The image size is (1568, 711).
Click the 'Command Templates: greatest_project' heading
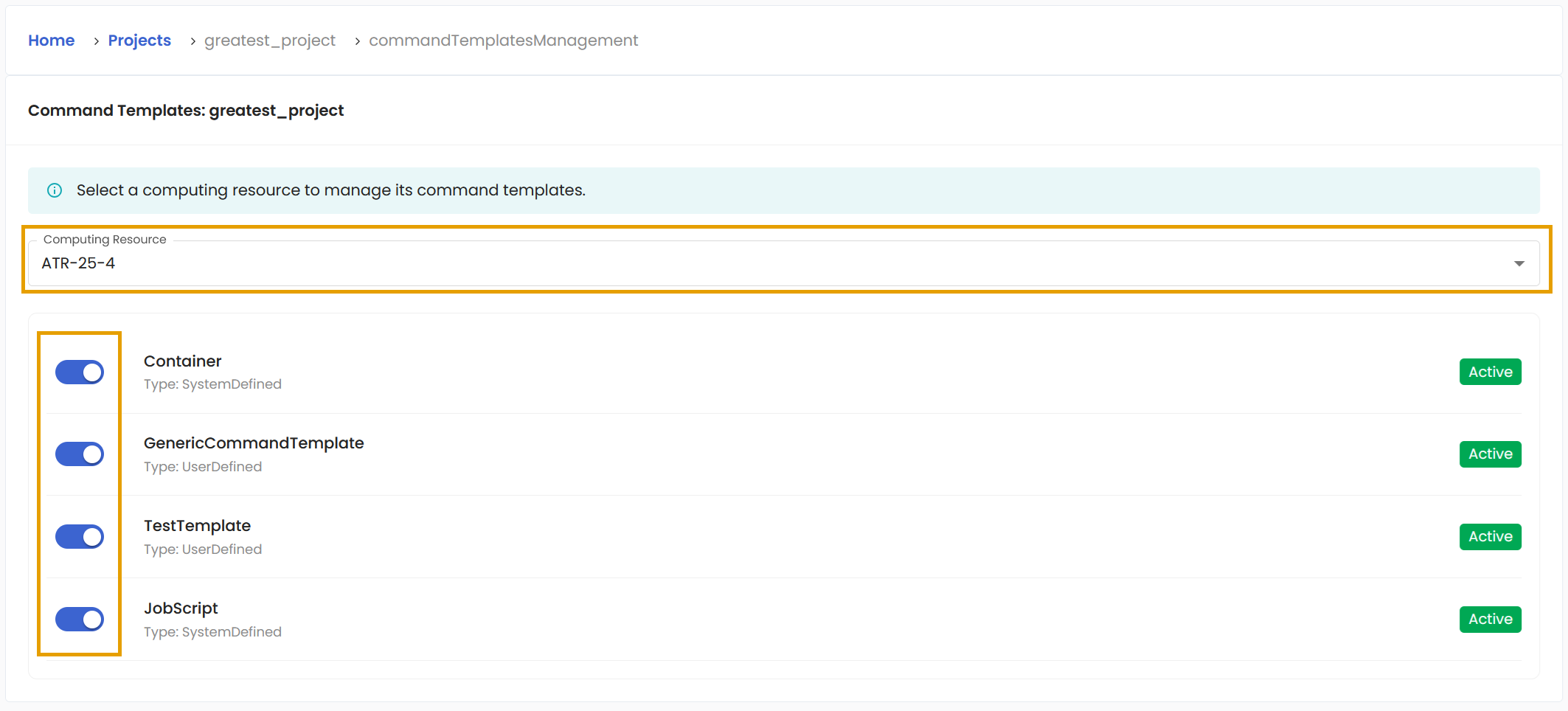[x=186, y=111]
